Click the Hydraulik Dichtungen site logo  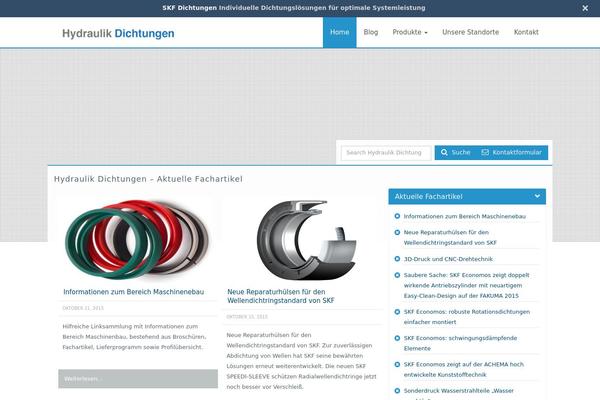[118, 33]
